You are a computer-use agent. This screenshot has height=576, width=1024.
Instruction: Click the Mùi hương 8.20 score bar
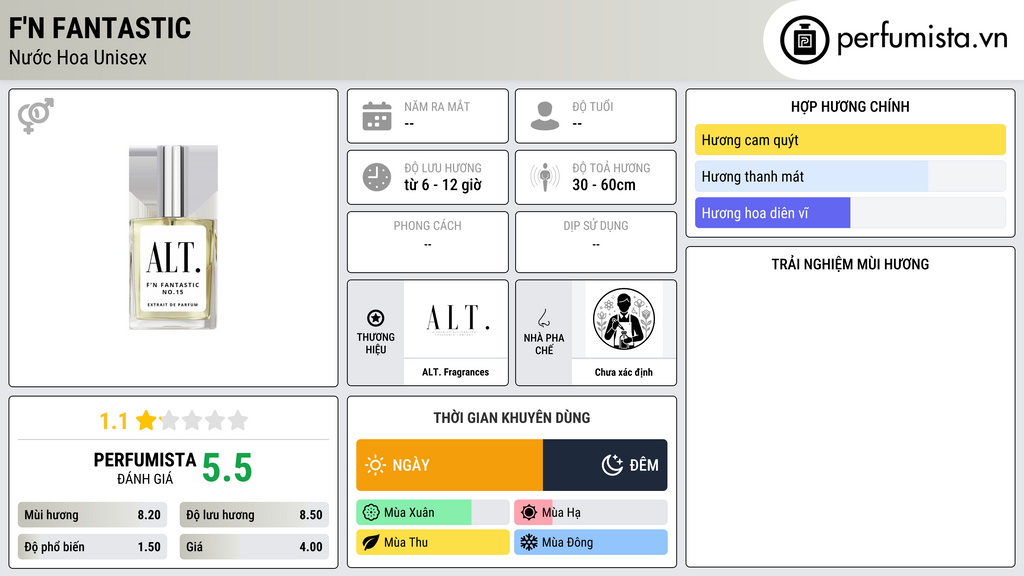(x=92, y=515)
